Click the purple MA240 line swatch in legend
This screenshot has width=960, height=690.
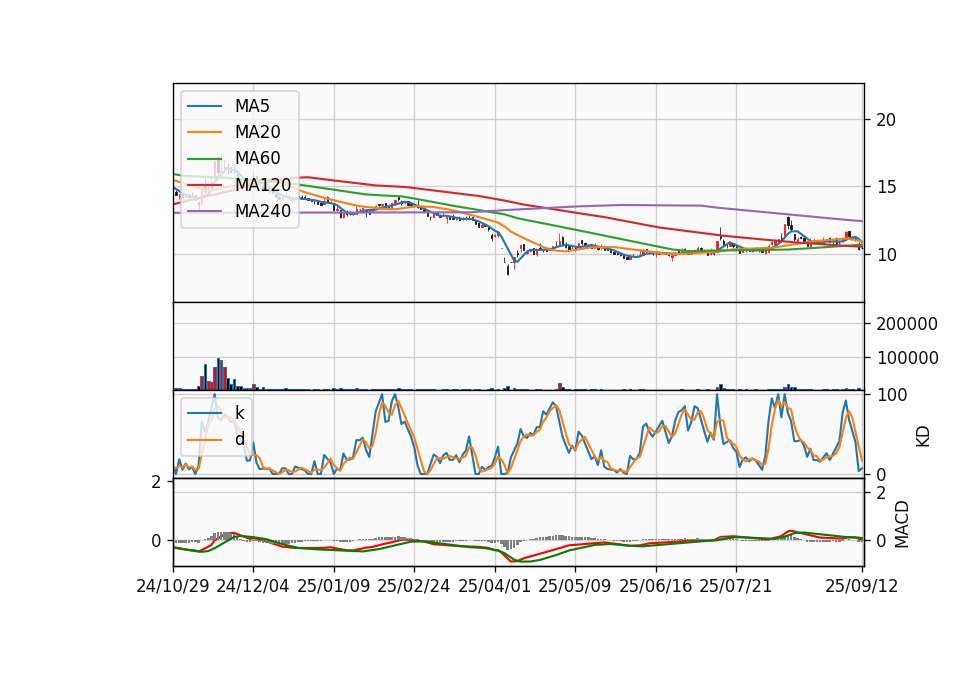(x=204, y=211)
